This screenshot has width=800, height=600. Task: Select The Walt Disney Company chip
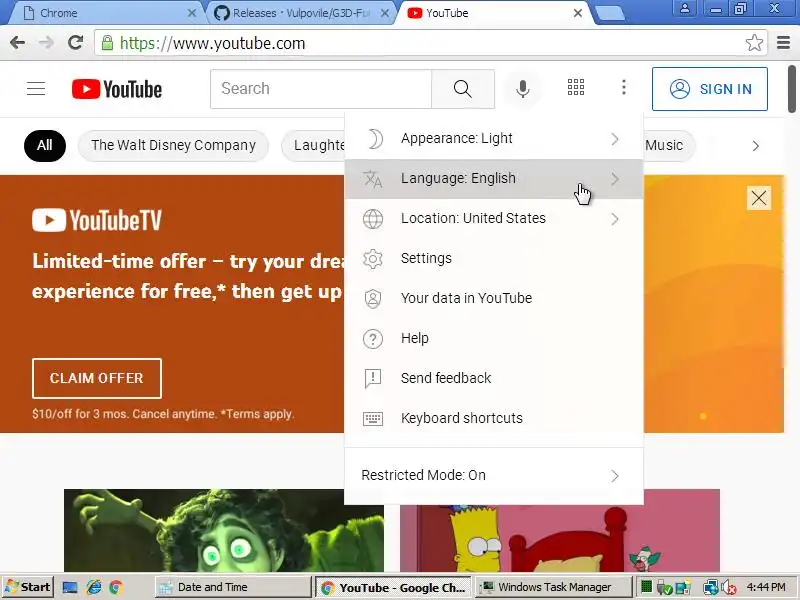[x=173, y=145]
